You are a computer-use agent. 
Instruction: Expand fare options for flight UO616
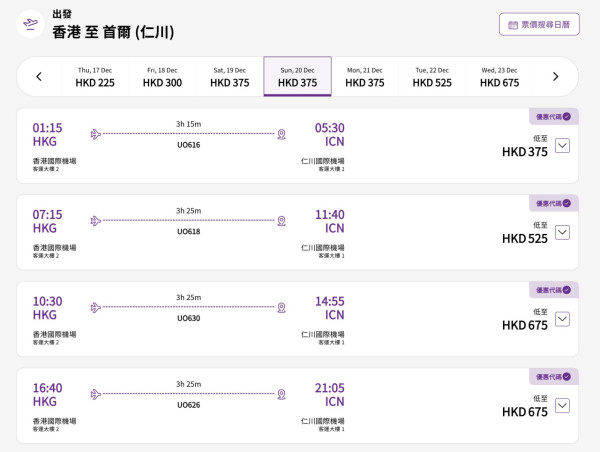point(562,145)
